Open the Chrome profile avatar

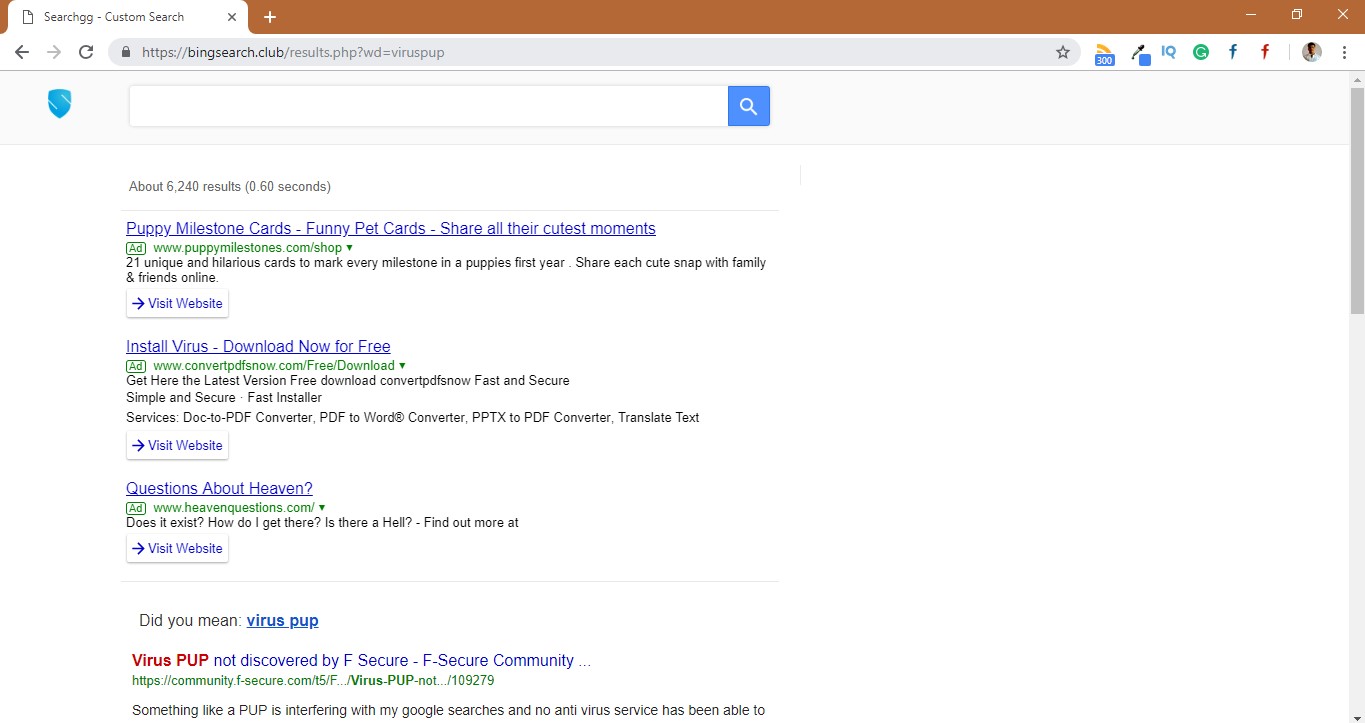point(1311,52)
